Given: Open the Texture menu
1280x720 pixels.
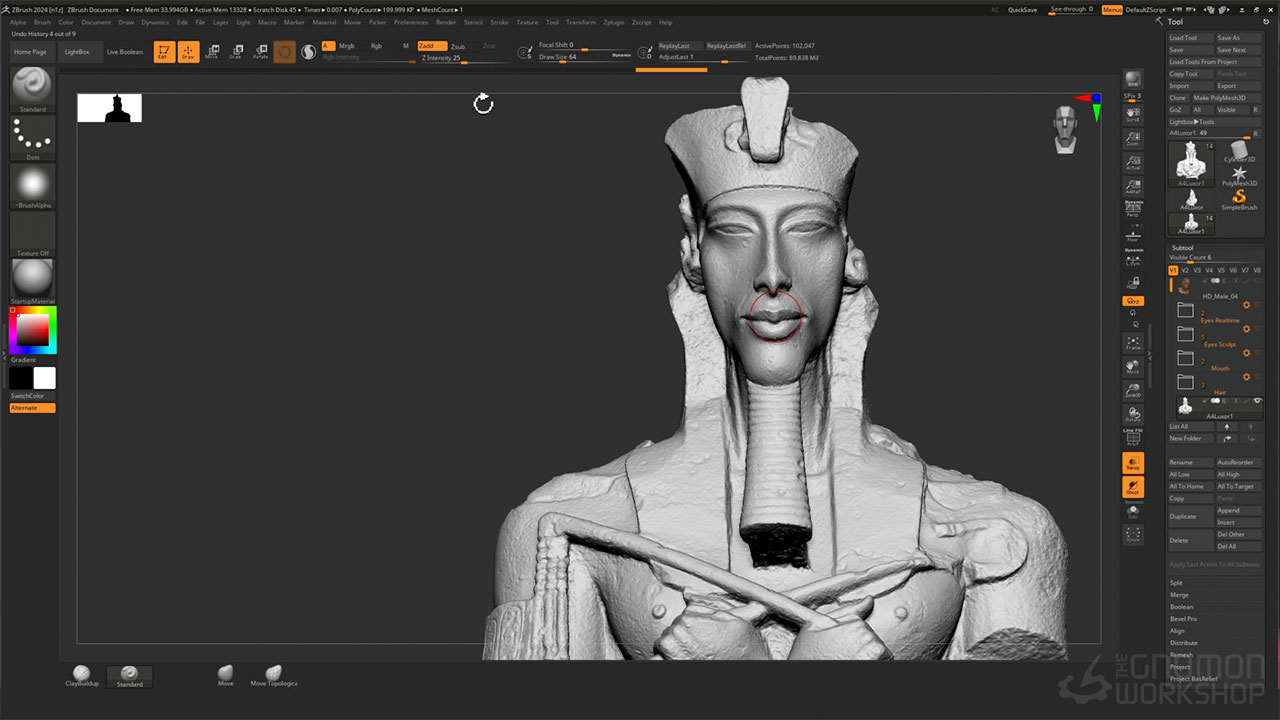Looking at the screenshot, I should [527, 22].
